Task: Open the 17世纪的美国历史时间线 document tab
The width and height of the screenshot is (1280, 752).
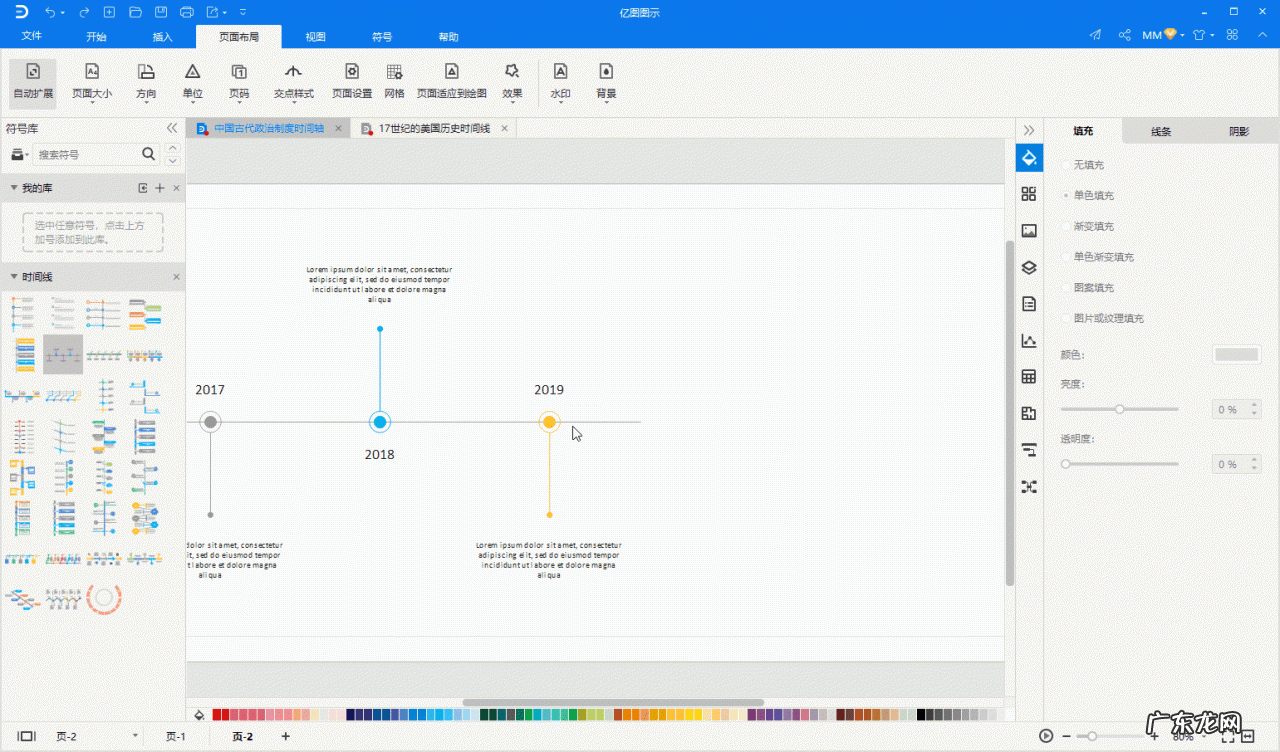Action: (x=434, y=129)
